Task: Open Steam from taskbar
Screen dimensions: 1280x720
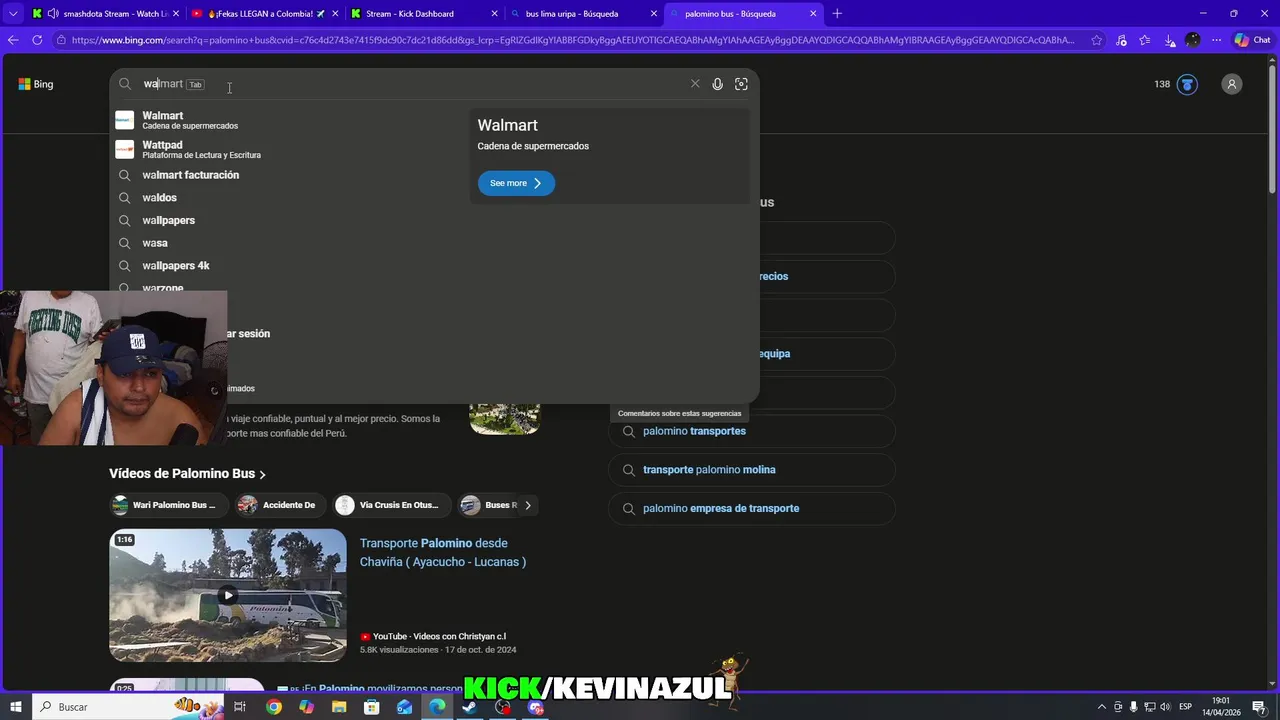Action: click(470, 707)
